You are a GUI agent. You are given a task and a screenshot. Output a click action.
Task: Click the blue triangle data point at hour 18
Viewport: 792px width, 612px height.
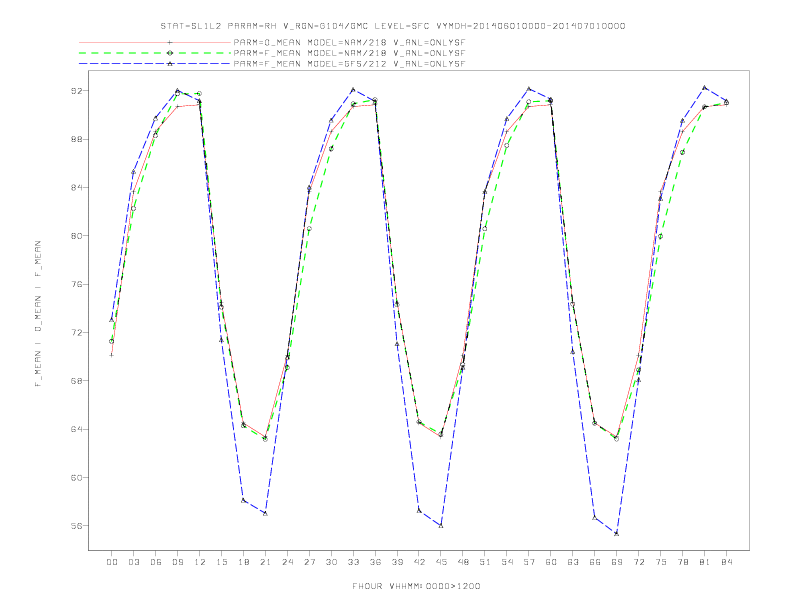click(243, 500)
